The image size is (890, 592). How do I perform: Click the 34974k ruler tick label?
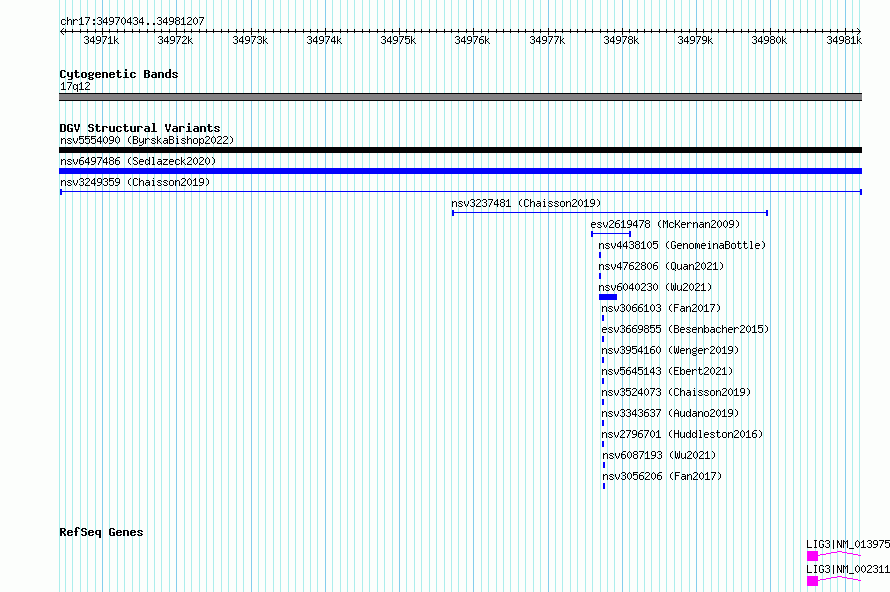(324, 40)
